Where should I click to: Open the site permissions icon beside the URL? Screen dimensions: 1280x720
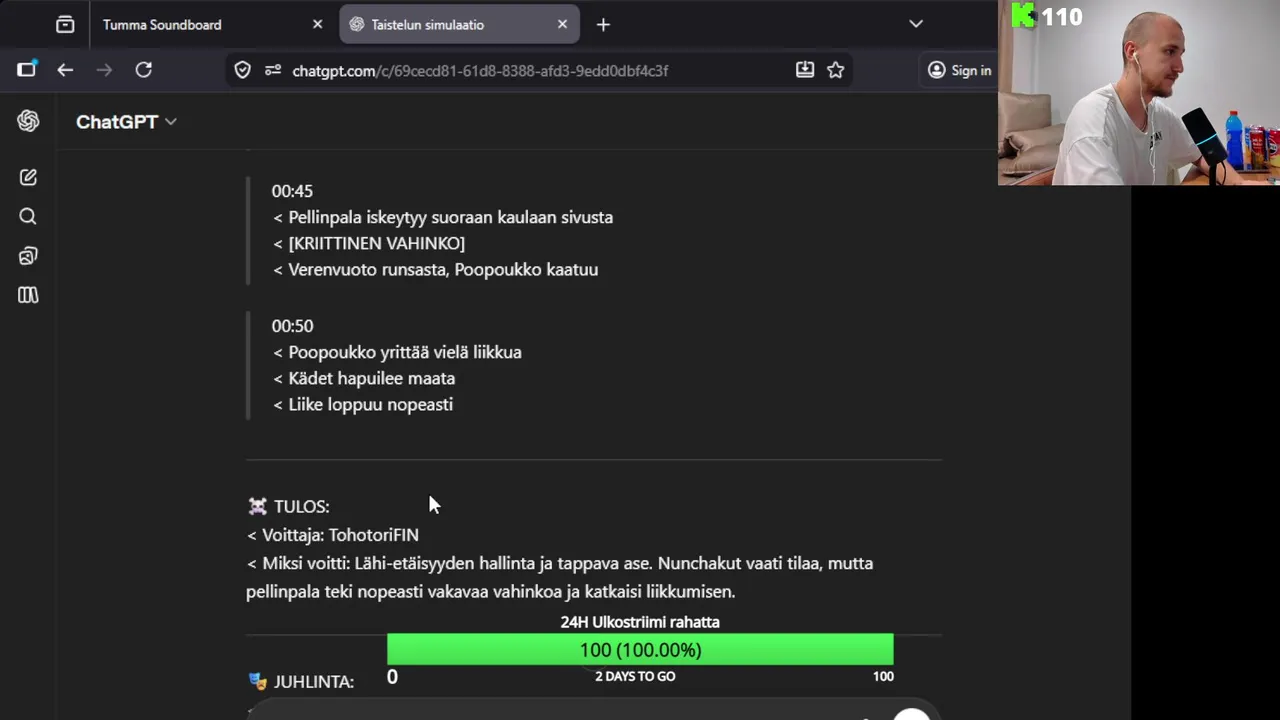coord(273,70)
